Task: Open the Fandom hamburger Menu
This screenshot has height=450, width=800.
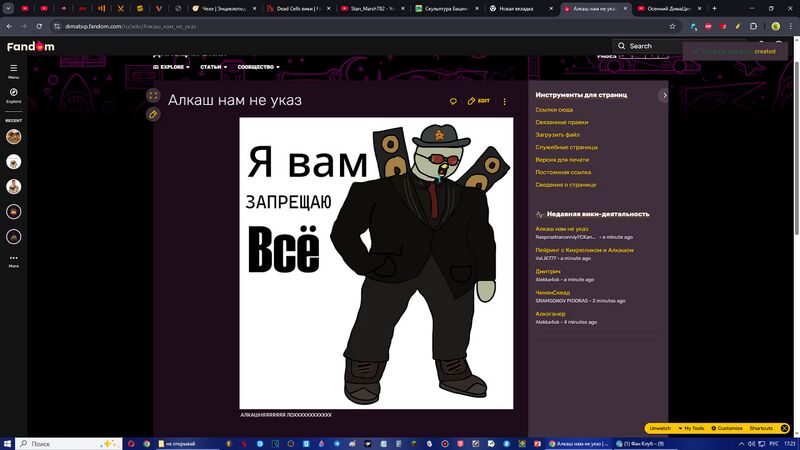Action: point(14,70)
